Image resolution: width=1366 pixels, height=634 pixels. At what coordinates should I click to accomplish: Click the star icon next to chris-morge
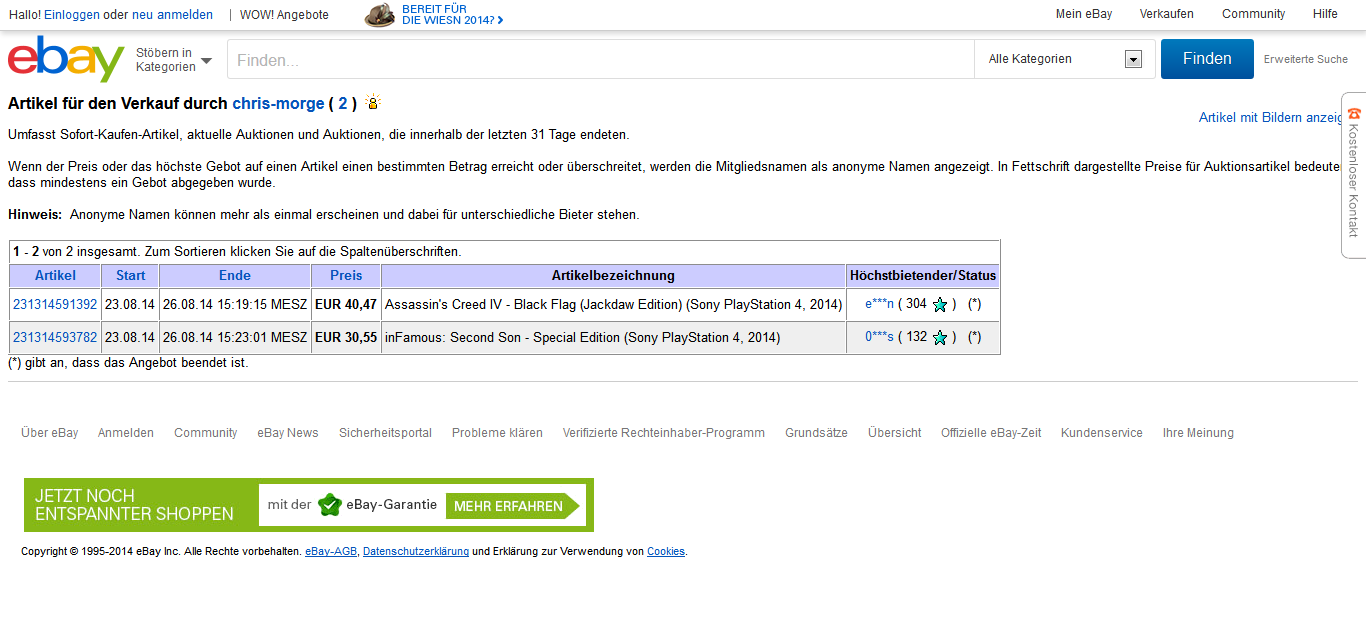373,102
